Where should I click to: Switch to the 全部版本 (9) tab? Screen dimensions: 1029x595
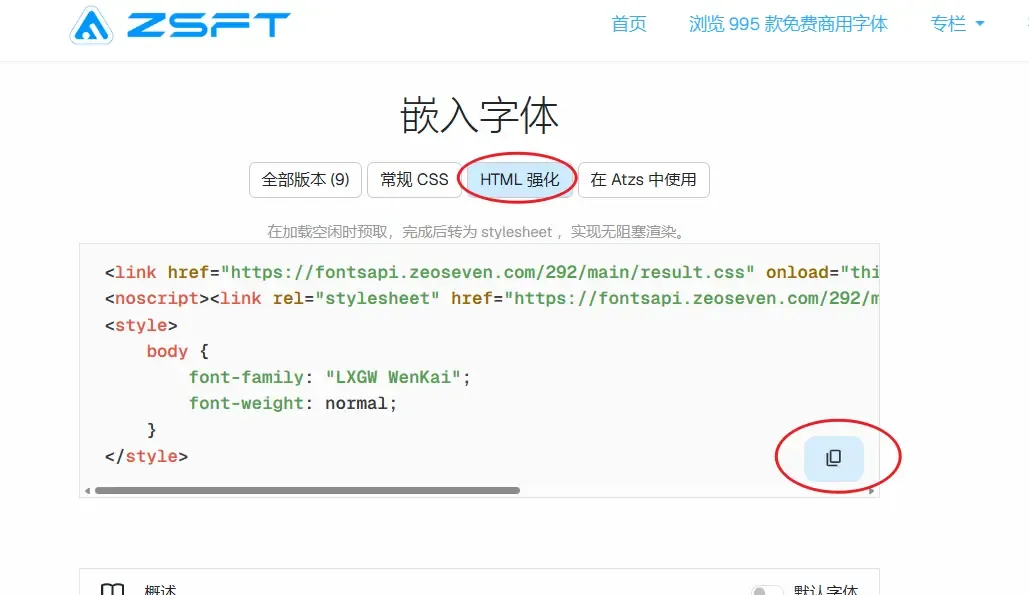305,179
